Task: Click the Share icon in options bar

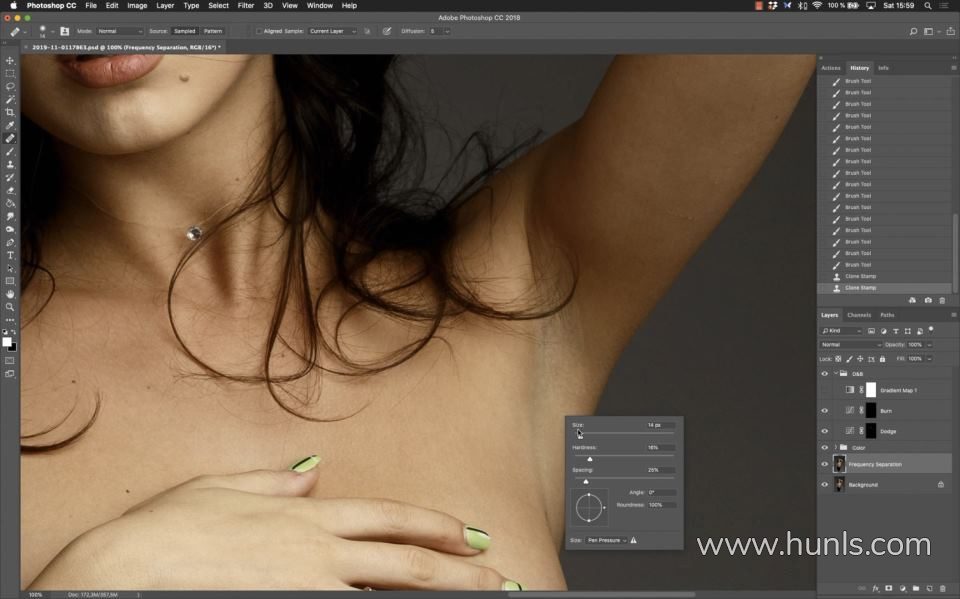Action: [x=951, y=31]
